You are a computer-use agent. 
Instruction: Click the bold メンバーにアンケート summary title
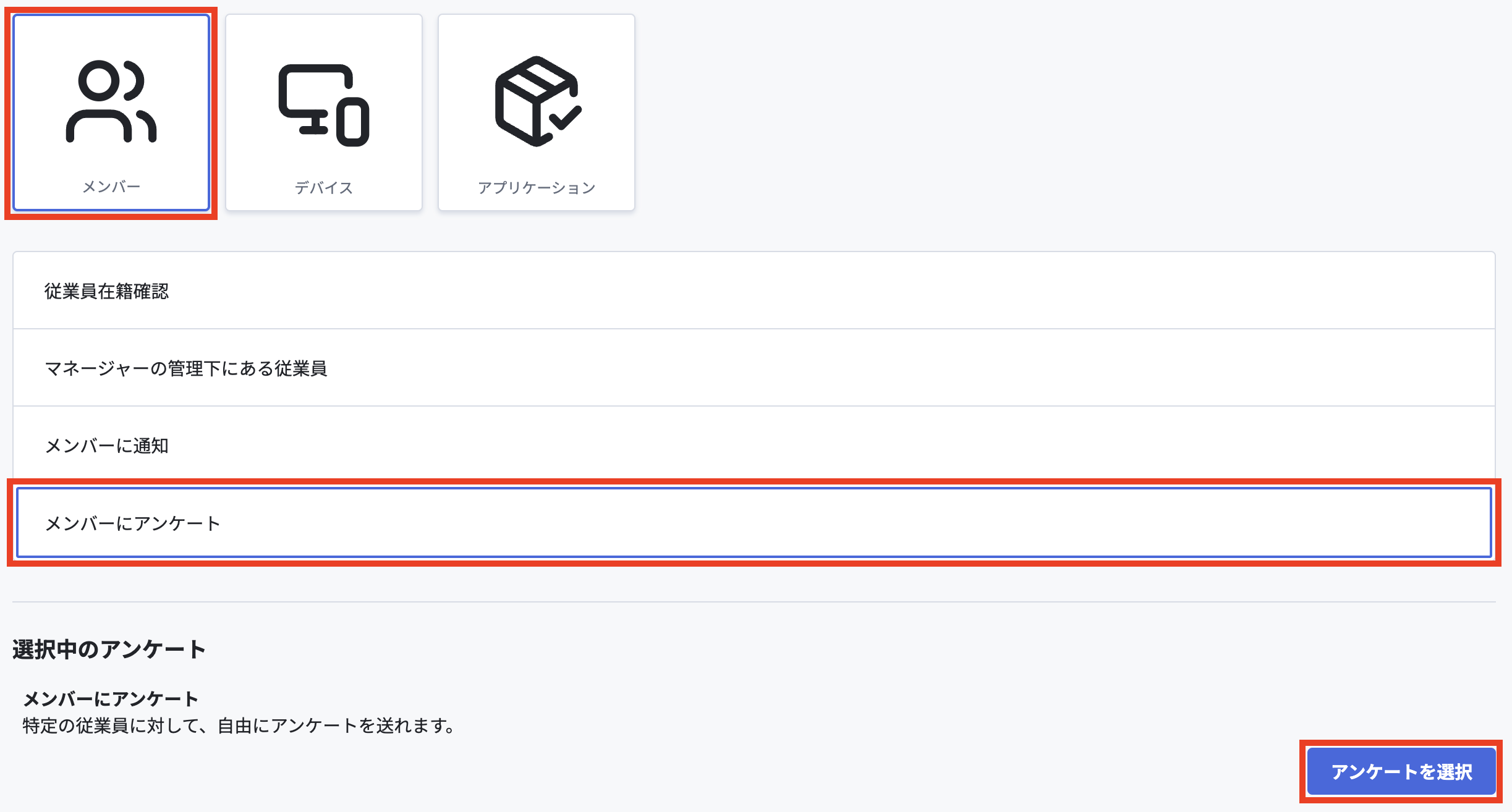coord(111,699)
